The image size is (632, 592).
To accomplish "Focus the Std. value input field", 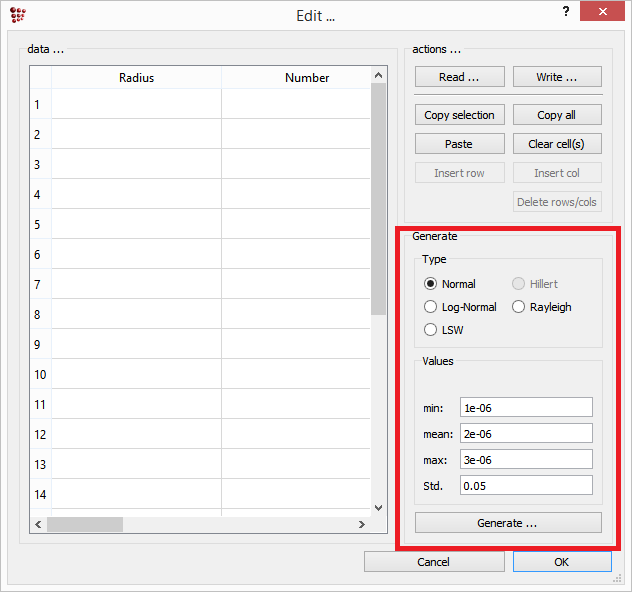I will coord(526,485).
